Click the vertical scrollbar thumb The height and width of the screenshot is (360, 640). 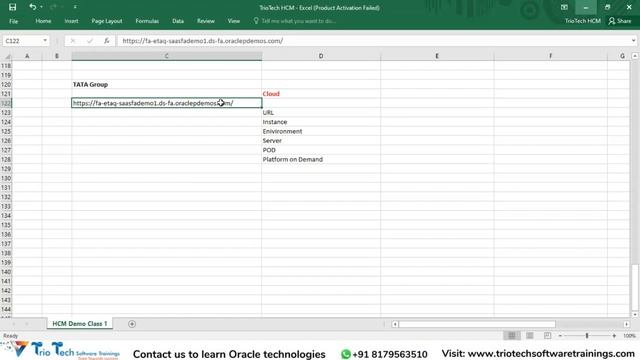point(635,286)
